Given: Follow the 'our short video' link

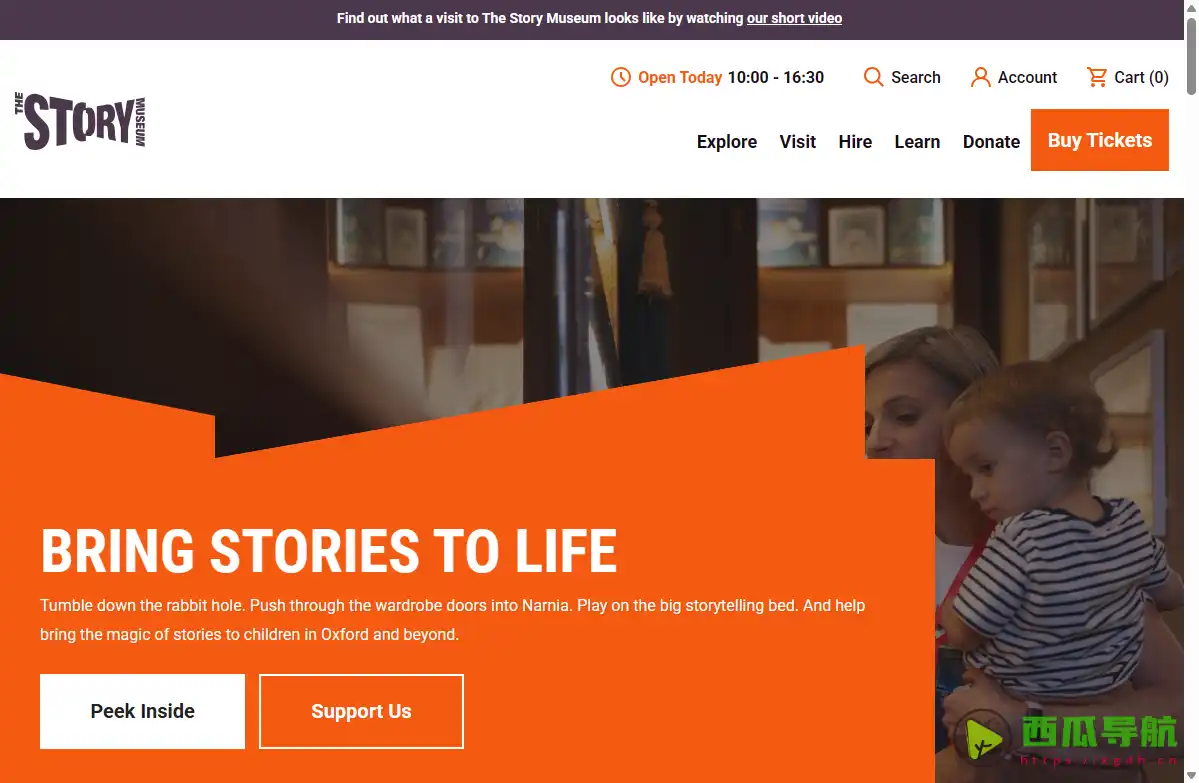Looking at the screenshot, I should pos(794,18).
